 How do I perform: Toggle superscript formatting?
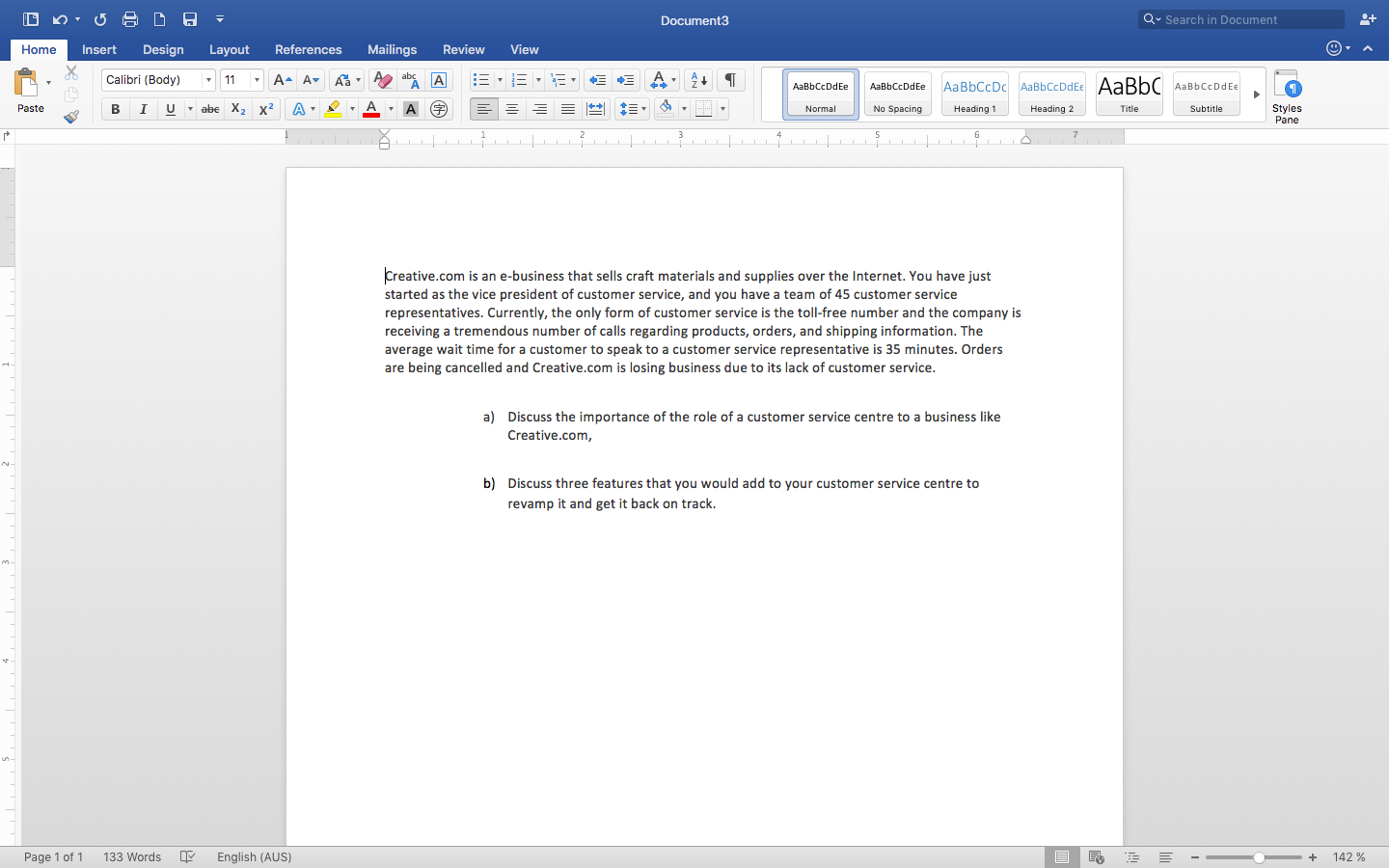(x=266, y=109)
